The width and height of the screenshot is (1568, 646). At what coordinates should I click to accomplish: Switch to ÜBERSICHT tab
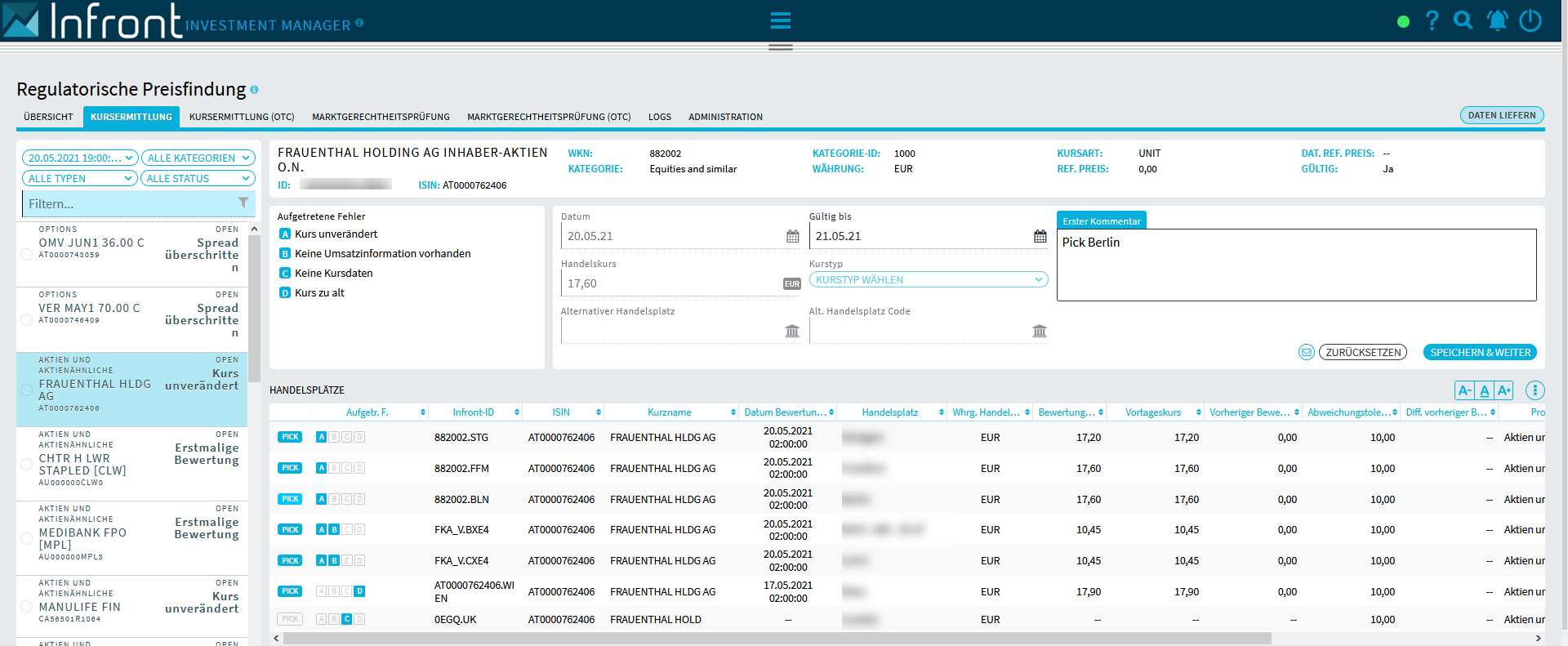49,117
